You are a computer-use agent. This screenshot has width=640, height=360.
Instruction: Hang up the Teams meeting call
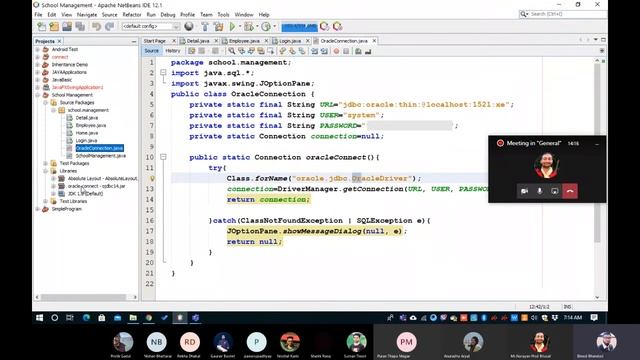[x=570, y=191]
